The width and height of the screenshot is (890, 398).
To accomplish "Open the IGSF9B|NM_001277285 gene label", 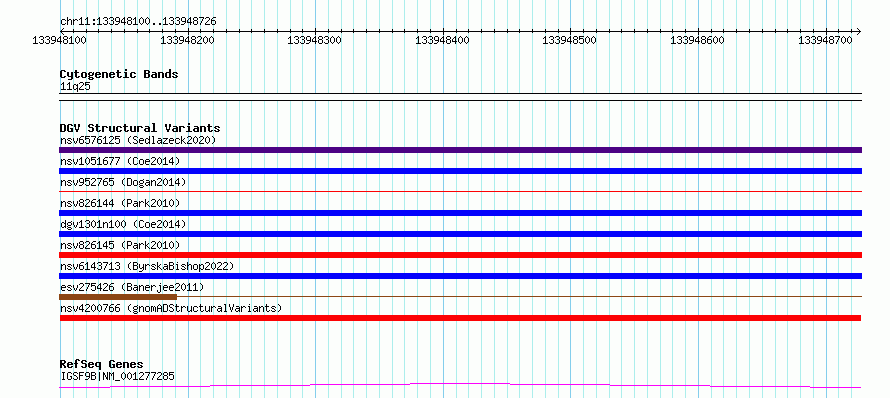I will [117, 376].
